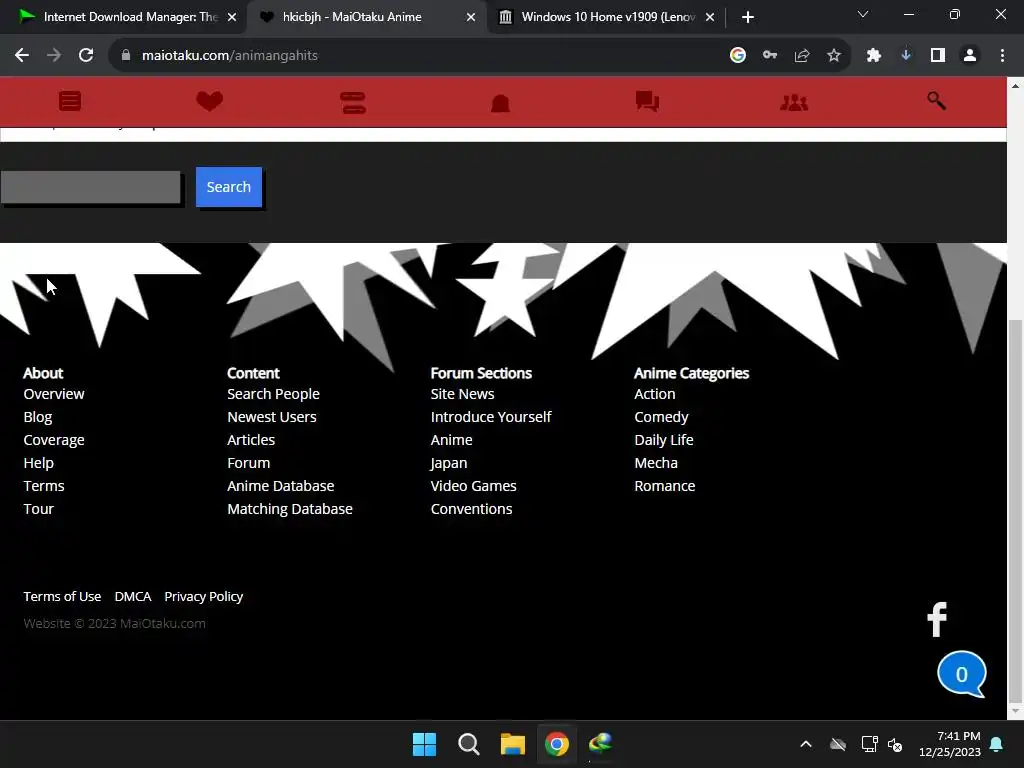Open Chrome extensions puzzle icon

874,56
